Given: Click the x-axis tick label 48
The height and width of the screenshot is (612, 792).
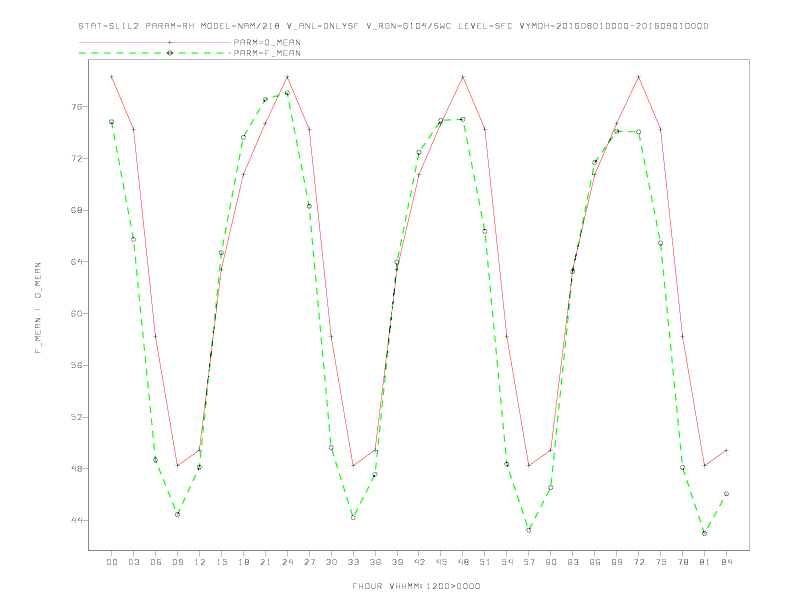Looking at the screenshot, I should point(463,562).
